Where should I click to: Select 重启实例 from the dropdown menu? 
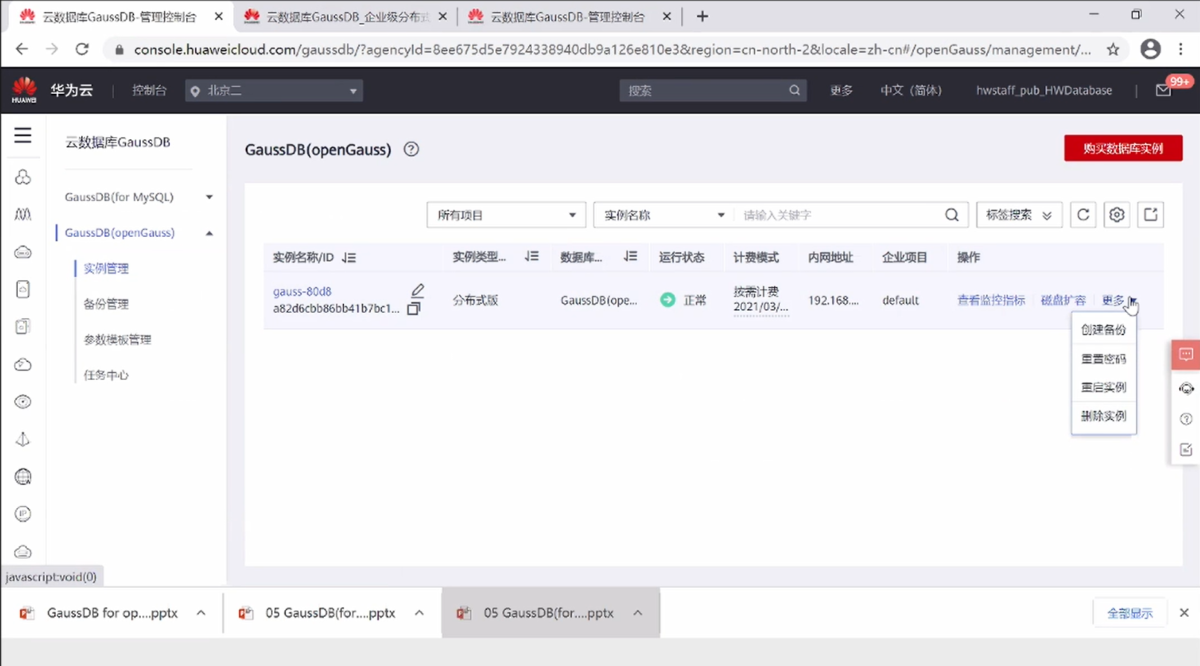(1103, 387)
